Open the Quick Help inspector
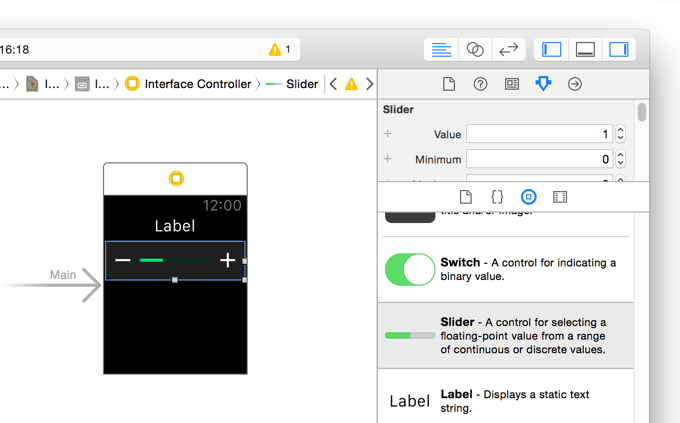Viewport: 680px width, 423px height. tap(480, 84)
